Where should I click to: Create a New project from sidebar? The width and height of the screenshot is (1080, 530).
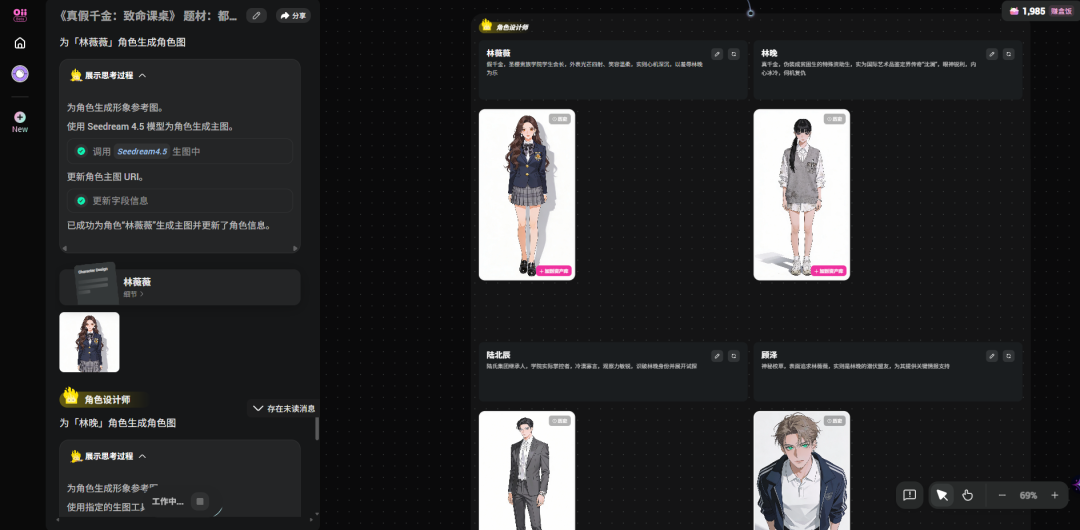pyautogui.click(x=20, y=123)
